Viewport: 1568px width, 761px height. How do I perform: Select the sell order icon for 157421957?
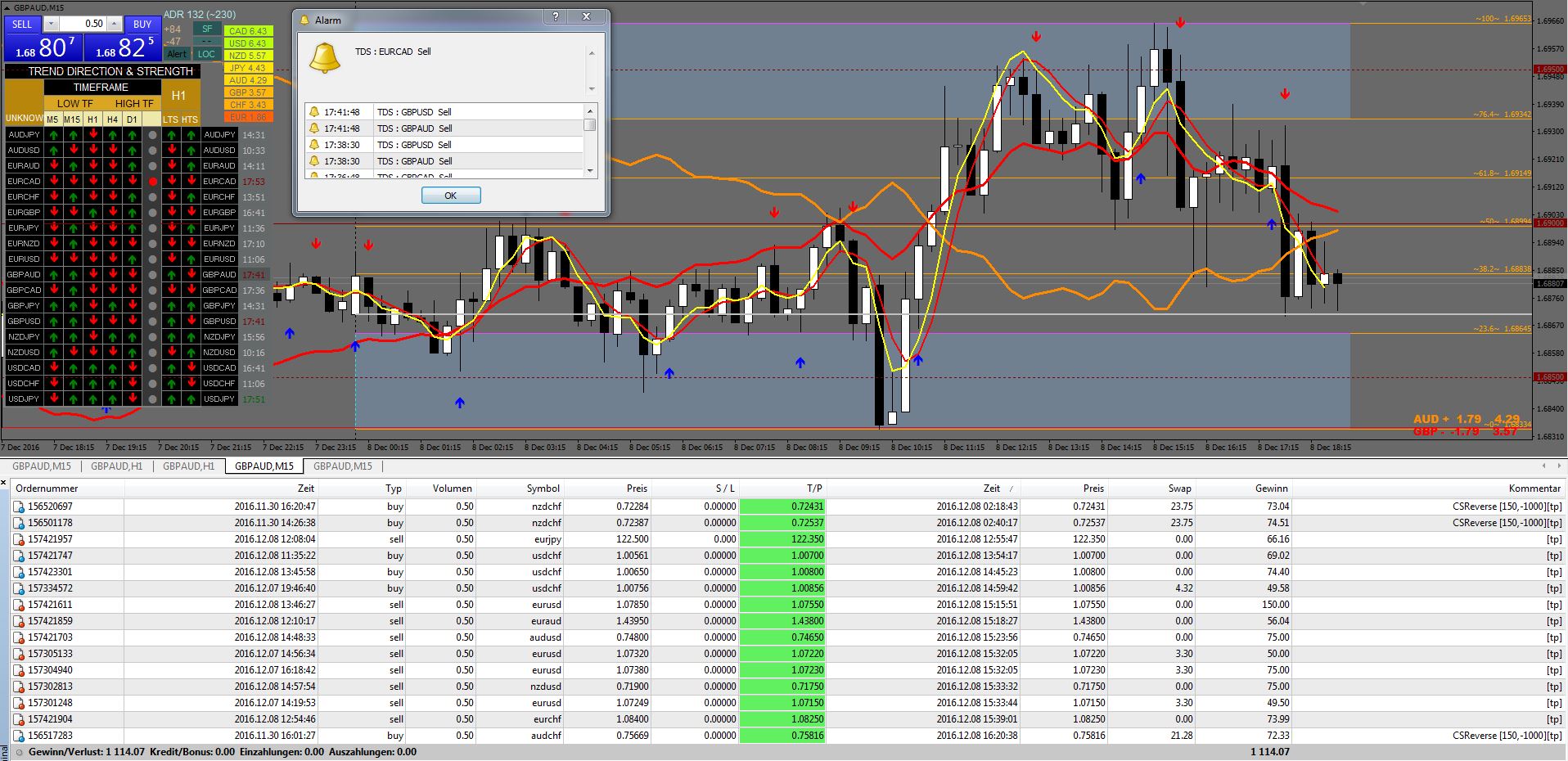[19, 539]
